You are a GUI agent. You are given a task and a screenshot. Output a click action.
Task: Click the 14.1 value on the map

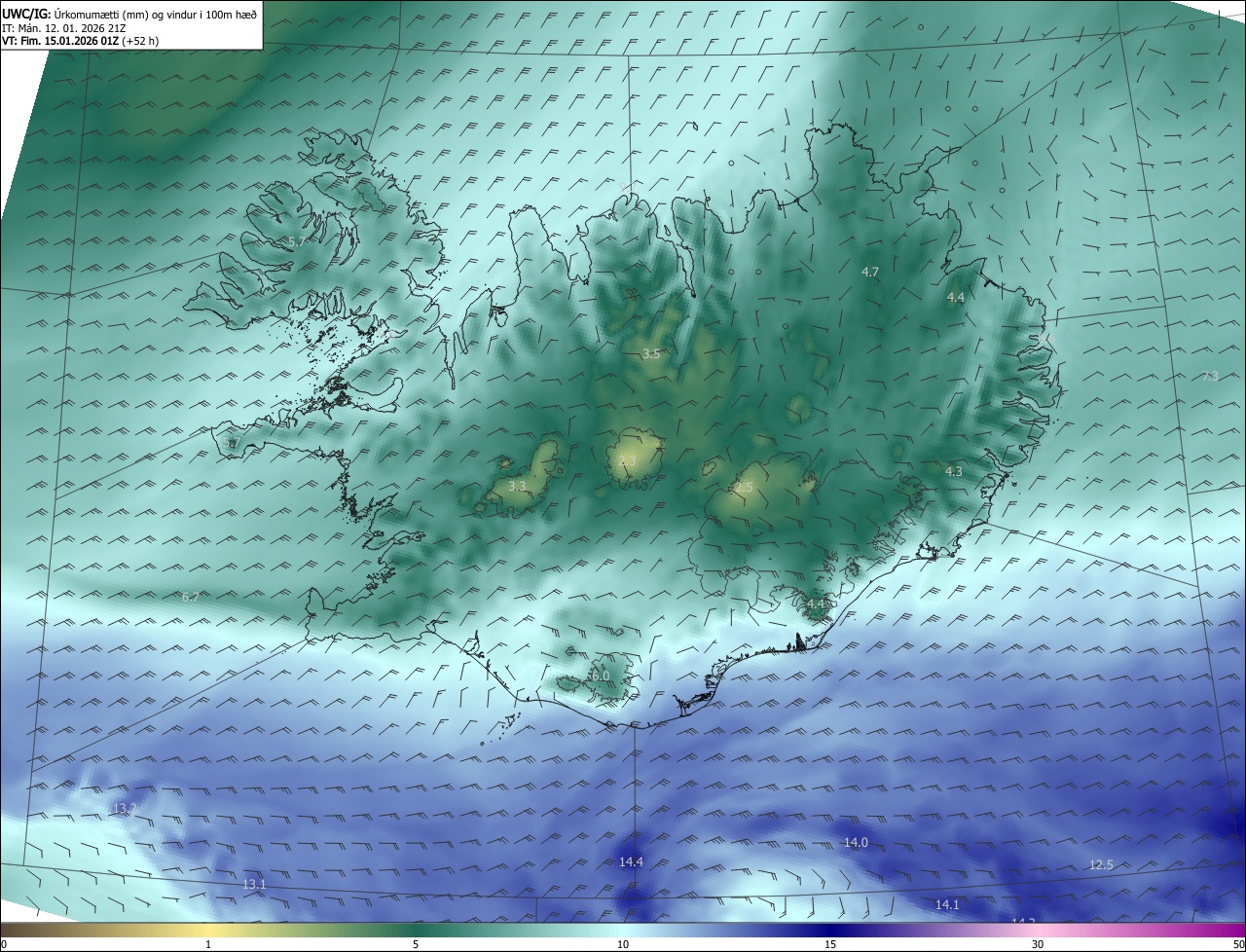pos(947,904)
